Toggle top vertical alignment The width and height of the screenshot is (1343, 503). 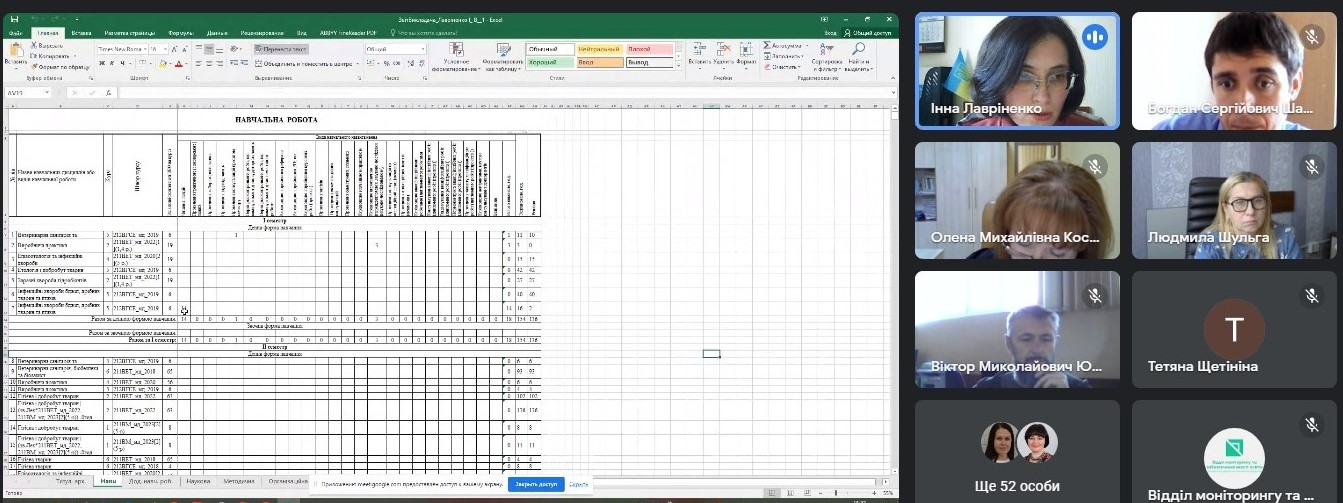click(x=199, y=48)
